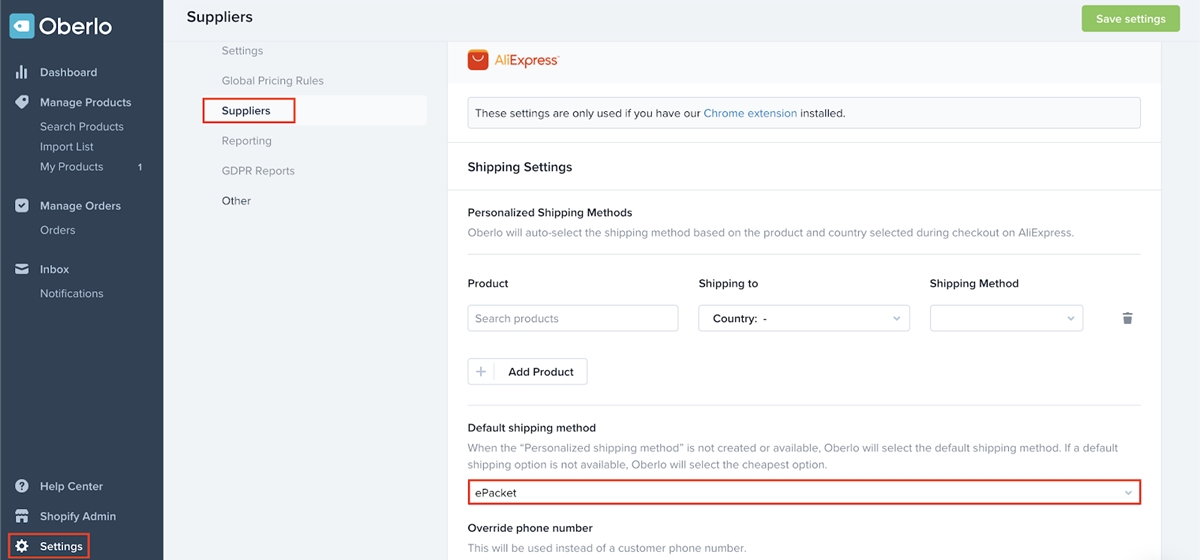This screenshot has width=1200, height=560.
Task: Click the Default shipping method label
Action: (531, 427)
